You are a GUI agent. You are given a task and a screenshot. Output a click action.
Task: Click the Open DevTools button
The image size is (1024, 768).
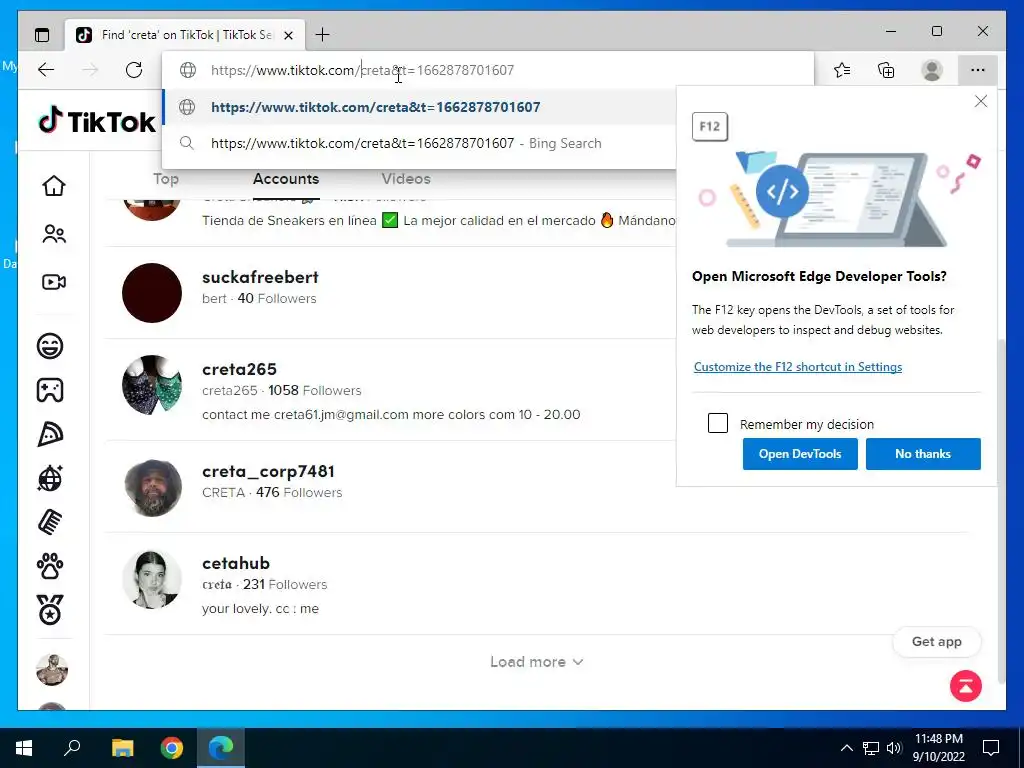point(800,454)
